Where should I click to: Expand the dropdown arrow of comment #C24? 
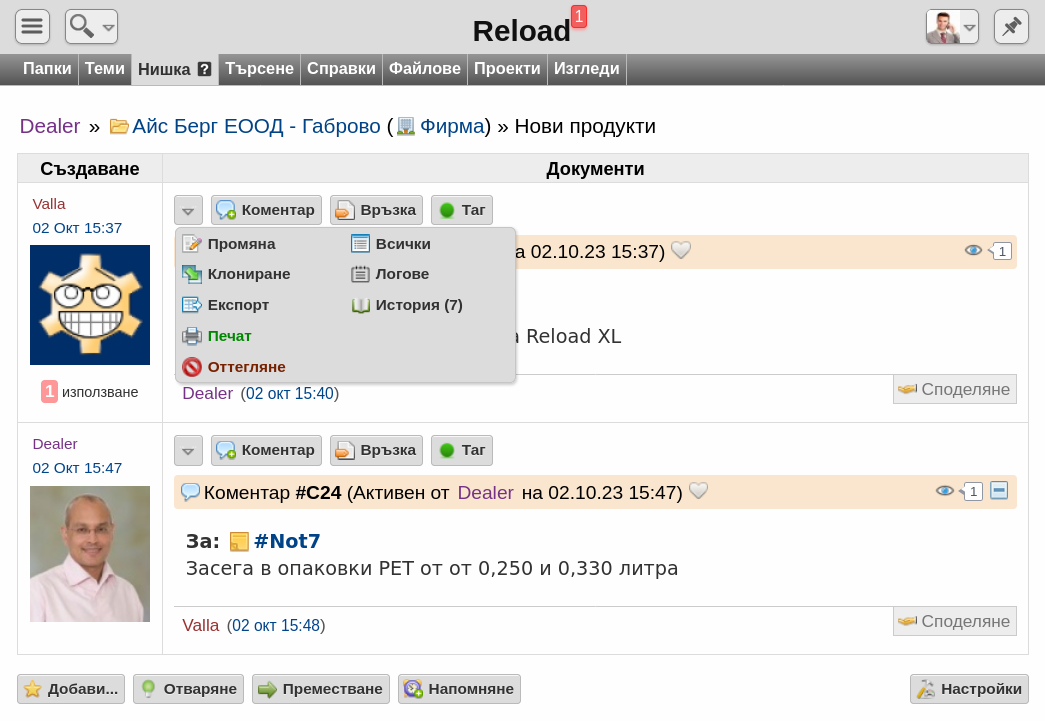coord(188,450)
